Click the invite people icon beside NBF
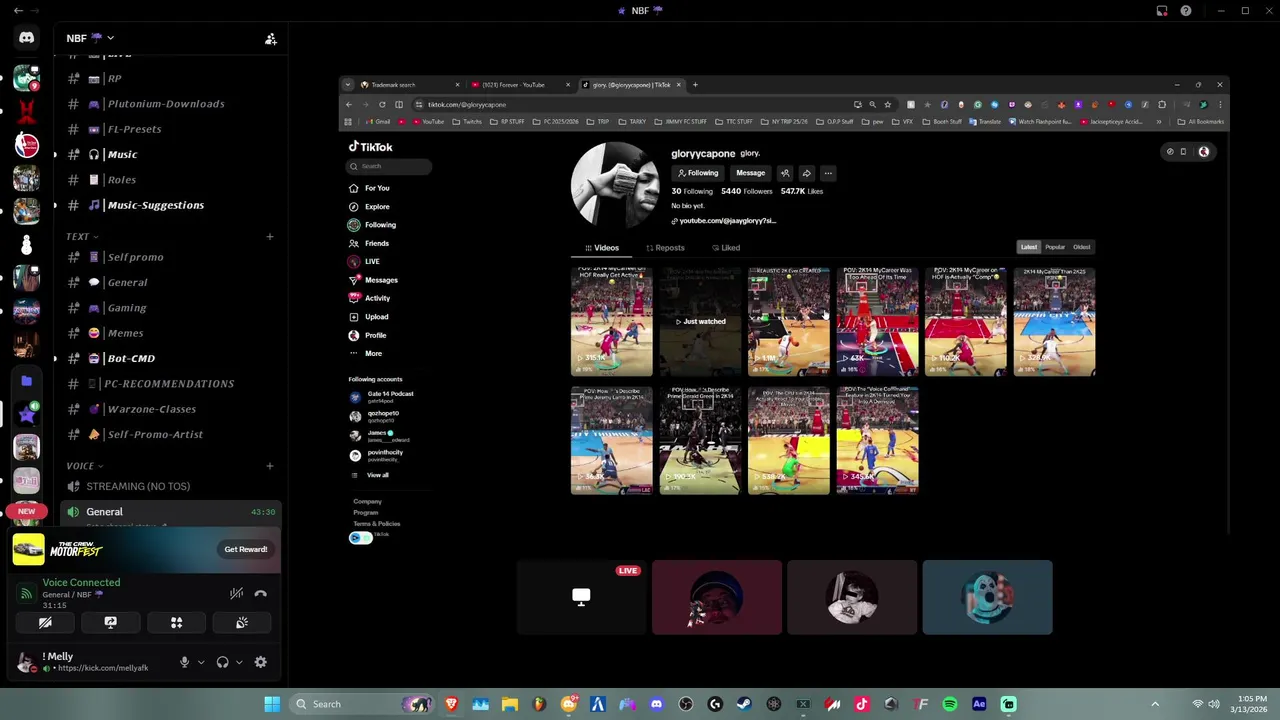Image resolution: width=1280 pixels, height=720 pixels. pos(270,39)
